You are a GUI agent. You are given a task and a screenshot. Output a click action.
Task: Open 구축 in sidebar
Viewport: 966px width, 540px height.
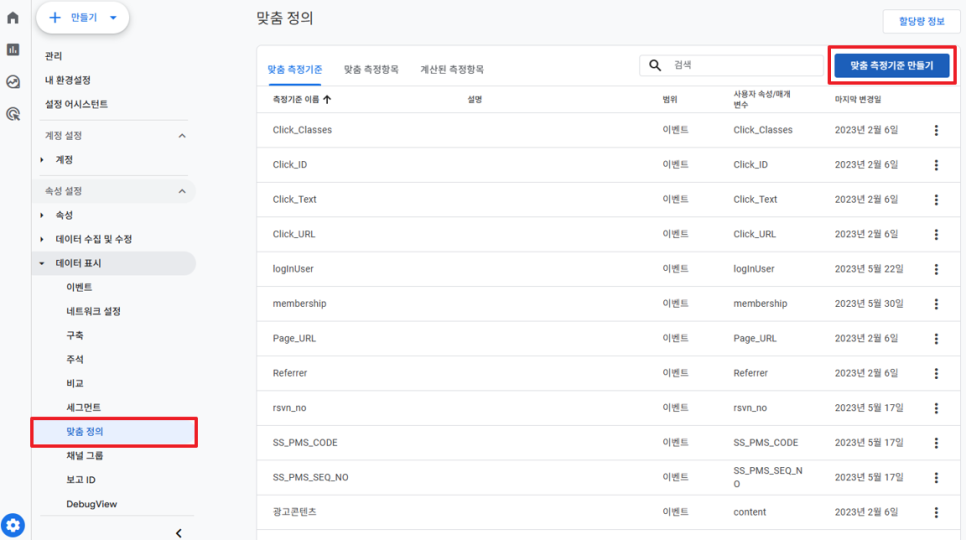coord(75,335)
